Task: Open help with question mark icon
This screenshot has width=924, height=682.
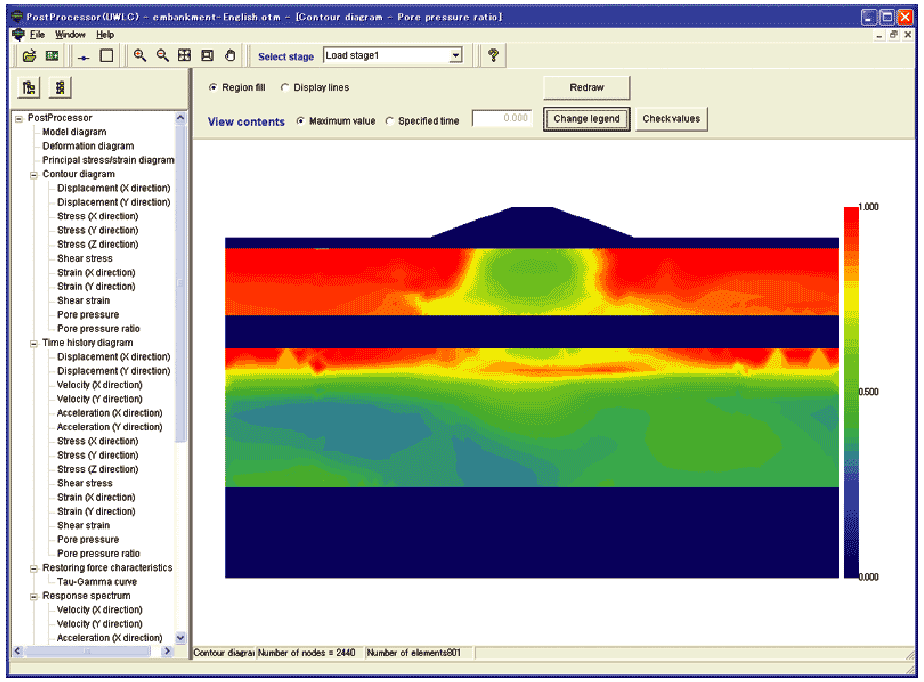Action: click(493, 55)
